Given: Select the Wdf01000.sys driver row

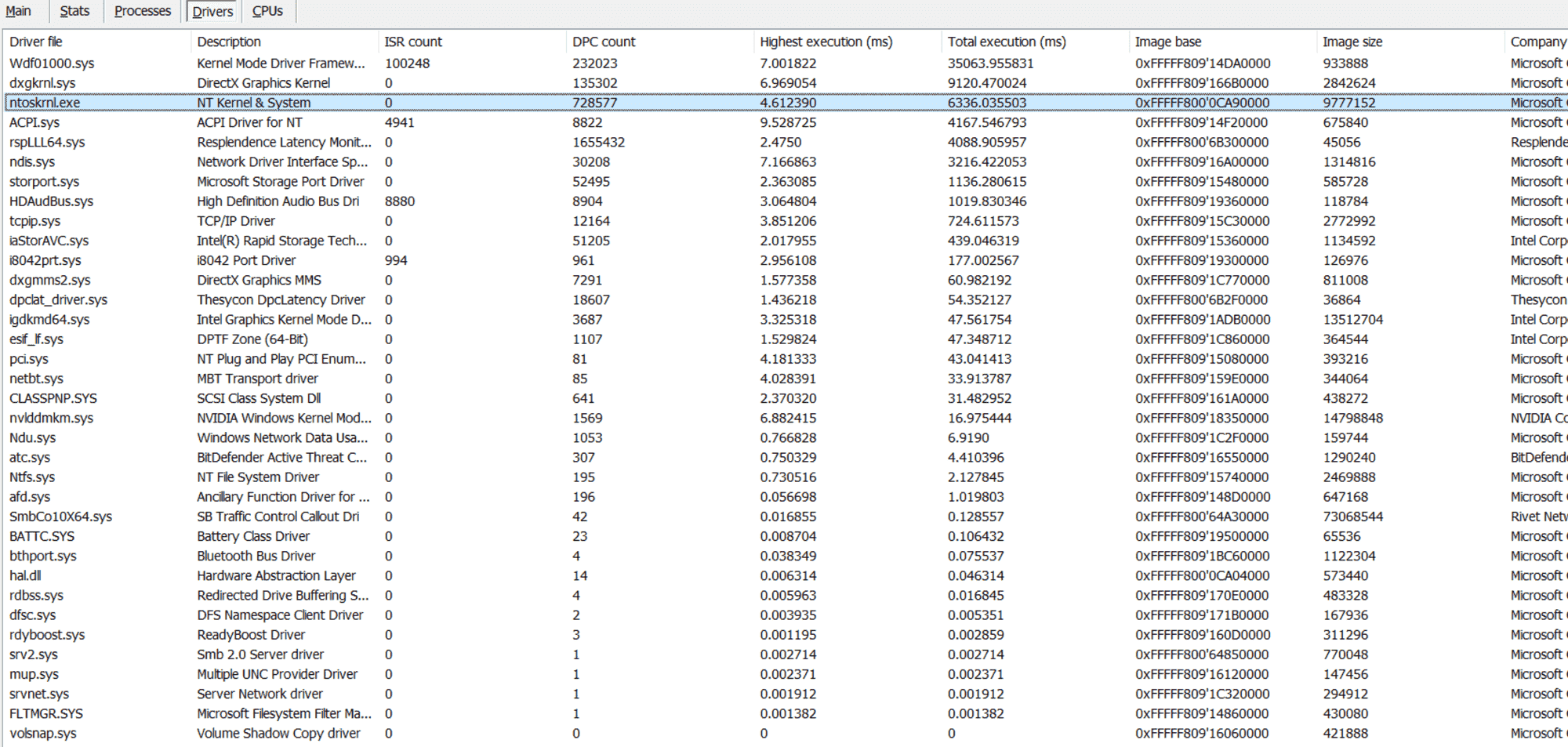Looking at the screenshot, I should (x=786, y=63).
